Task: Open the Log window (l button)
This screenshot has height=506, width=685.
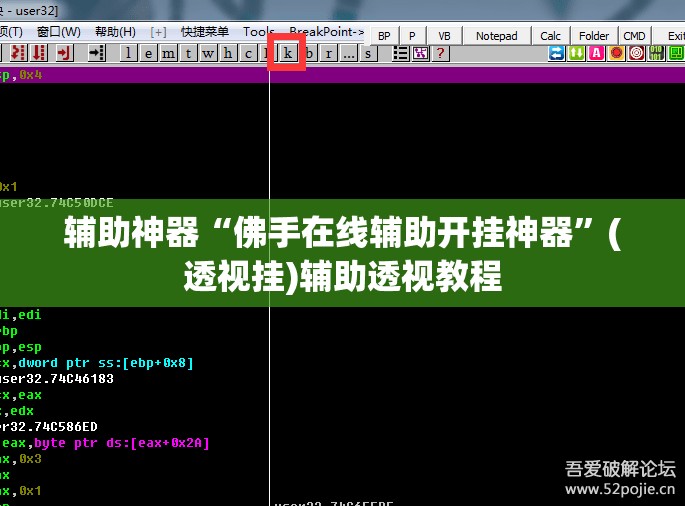Action: [128, 53]
